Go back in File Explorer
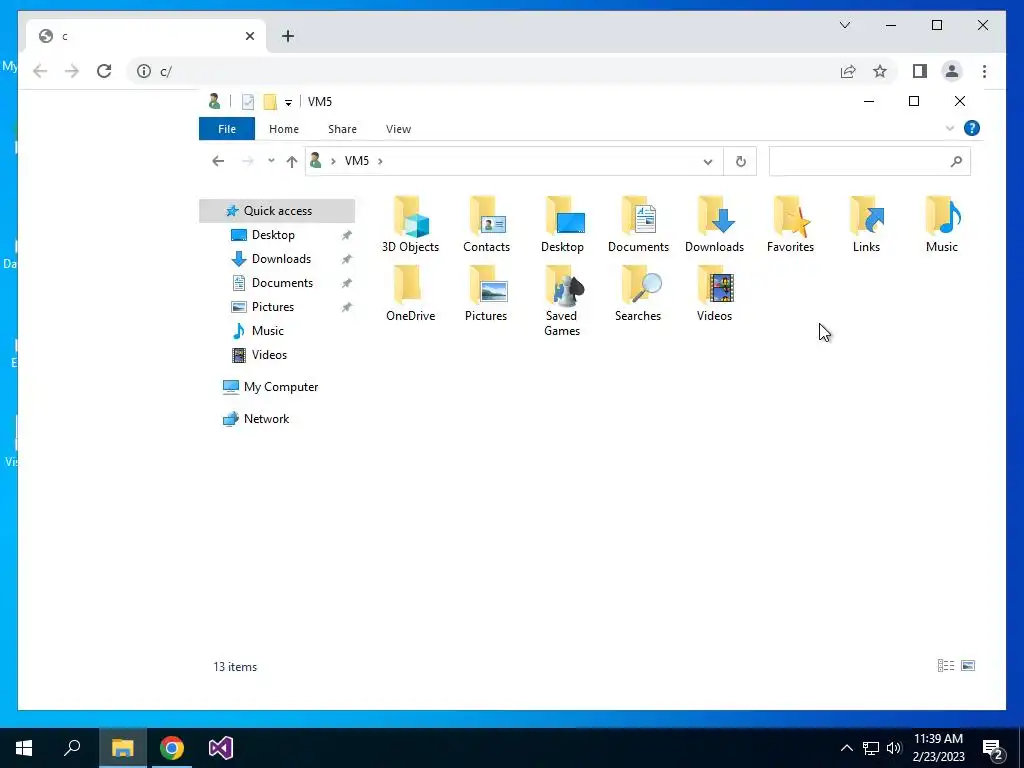Image resolution: width=1024 pixels, height=768 pixels. [x=218, y=161]
